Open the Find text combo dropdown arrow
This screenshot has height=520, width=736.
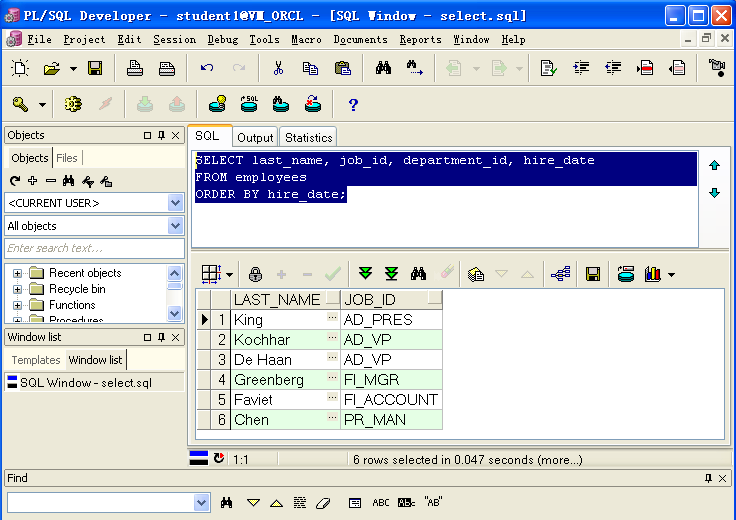[x=201, y=503]
